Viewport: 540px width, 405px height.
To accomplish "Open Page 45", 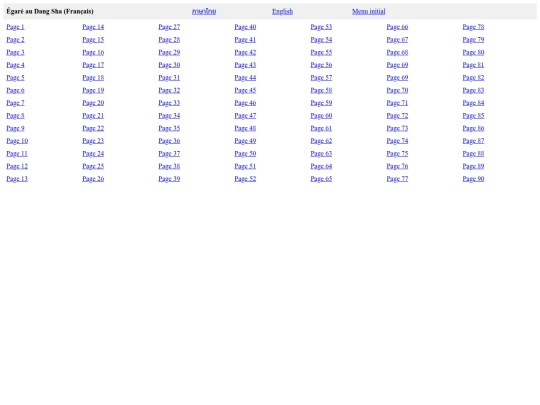I will tap(245, 90).
